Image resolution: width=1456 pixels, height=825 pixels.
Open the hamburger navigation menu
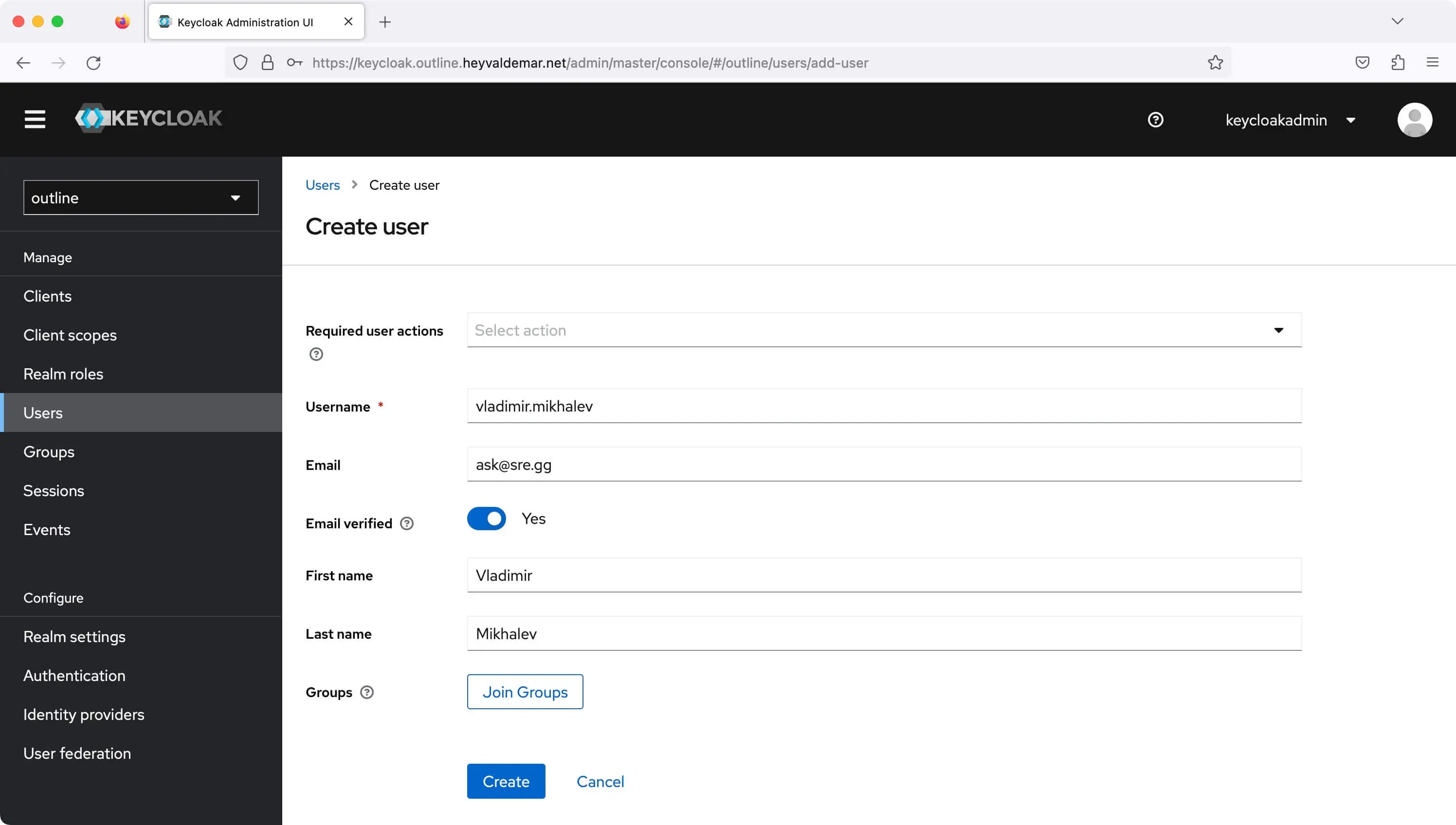click(35, 120)
